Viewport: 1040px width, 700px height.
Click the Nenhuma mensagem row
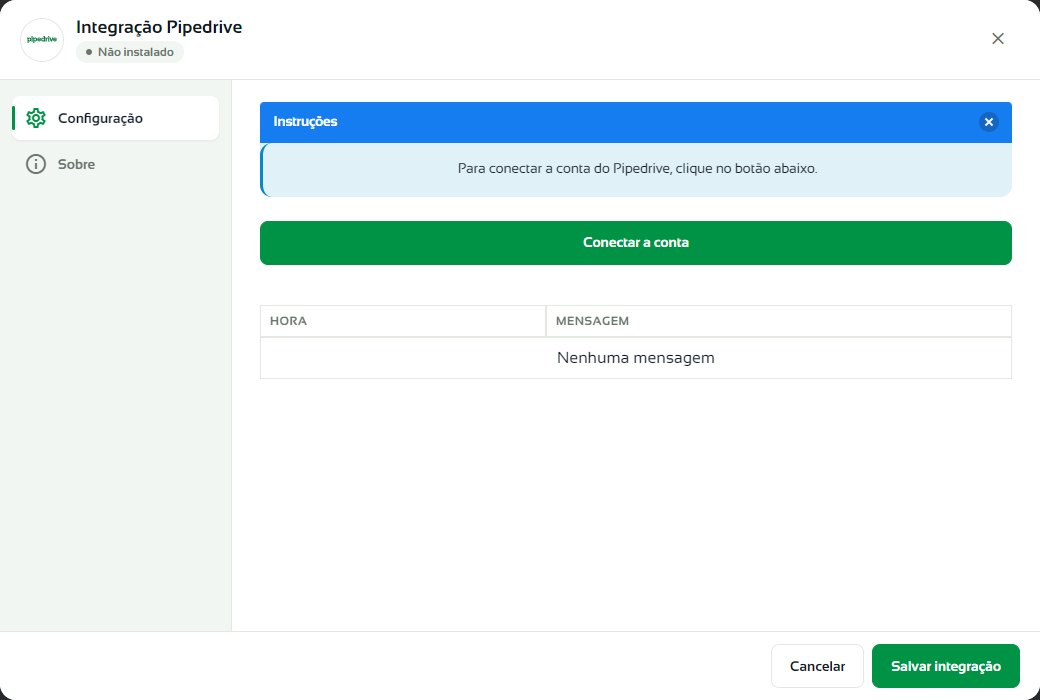coord(635,358)
